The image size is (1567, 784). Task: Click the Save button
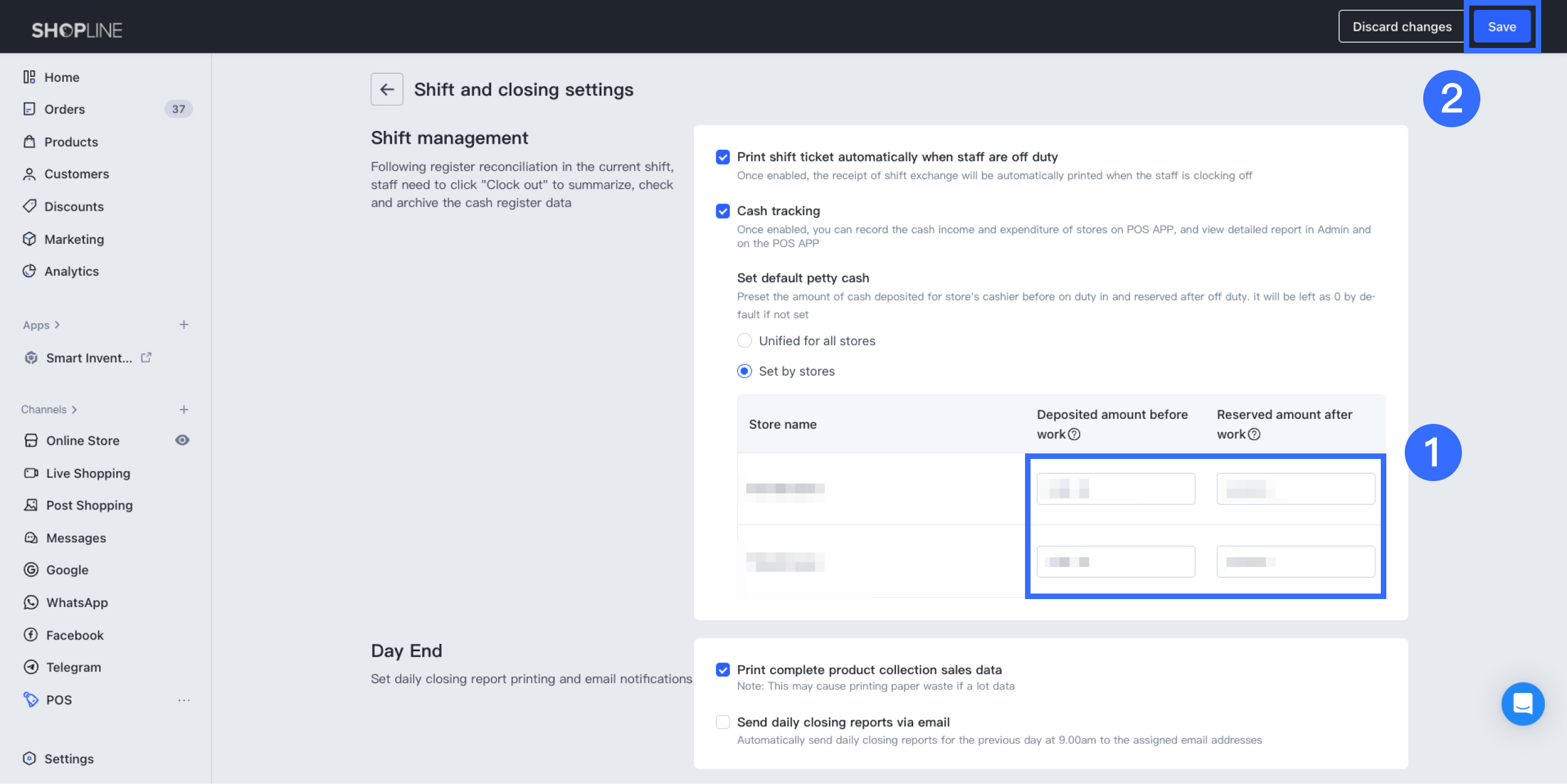(1501, 27)
